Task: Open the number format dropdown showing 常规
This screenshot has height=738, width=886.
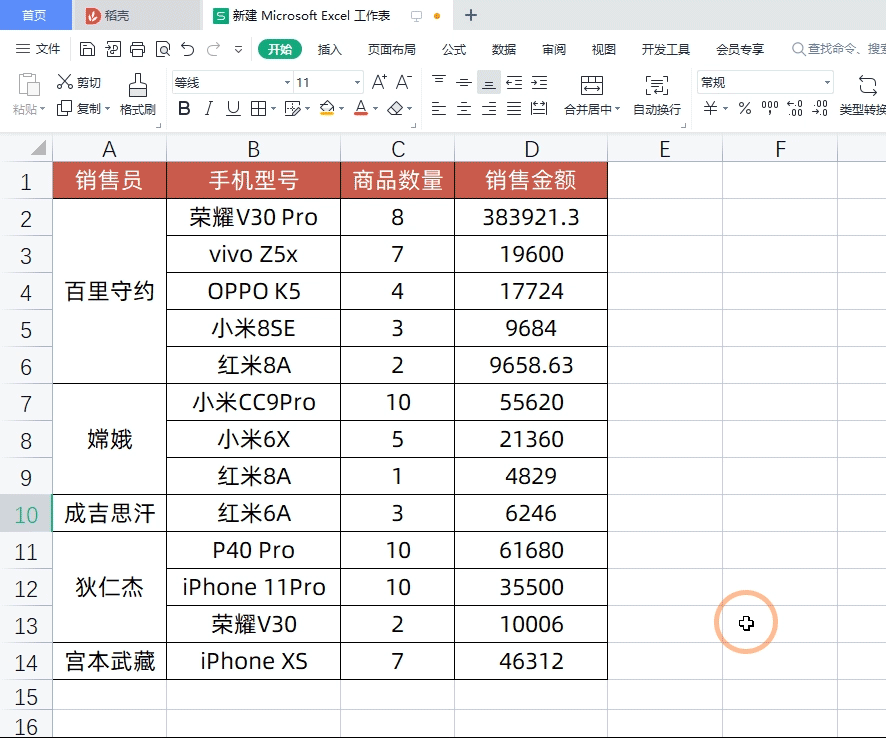Action: click(x=827, y=81)
